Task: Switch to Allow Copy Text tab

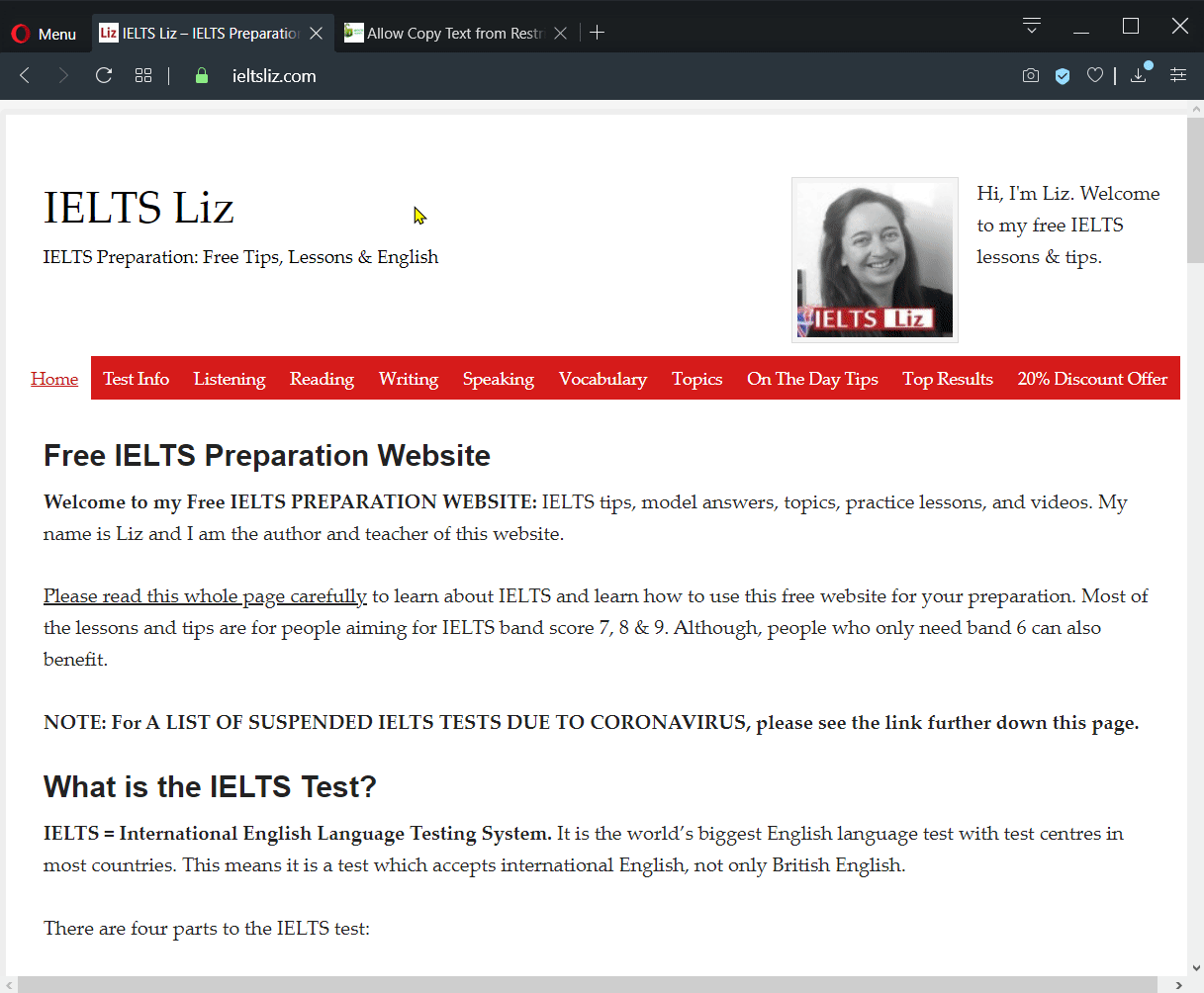Action: click(457, 34)
